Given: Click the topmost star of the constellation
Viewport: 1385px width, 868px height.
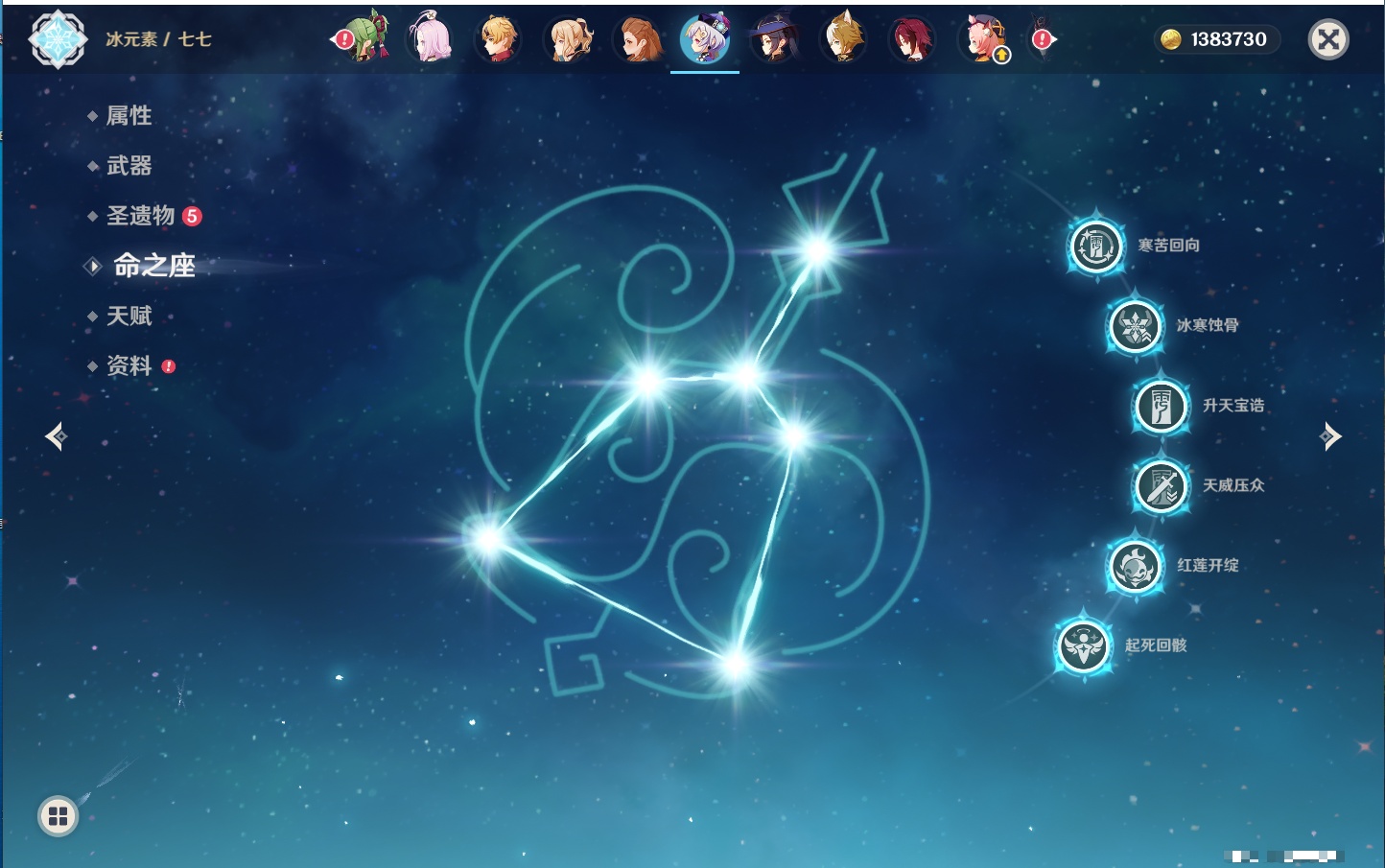Looking at the screenshot, I should pos(818,251).
